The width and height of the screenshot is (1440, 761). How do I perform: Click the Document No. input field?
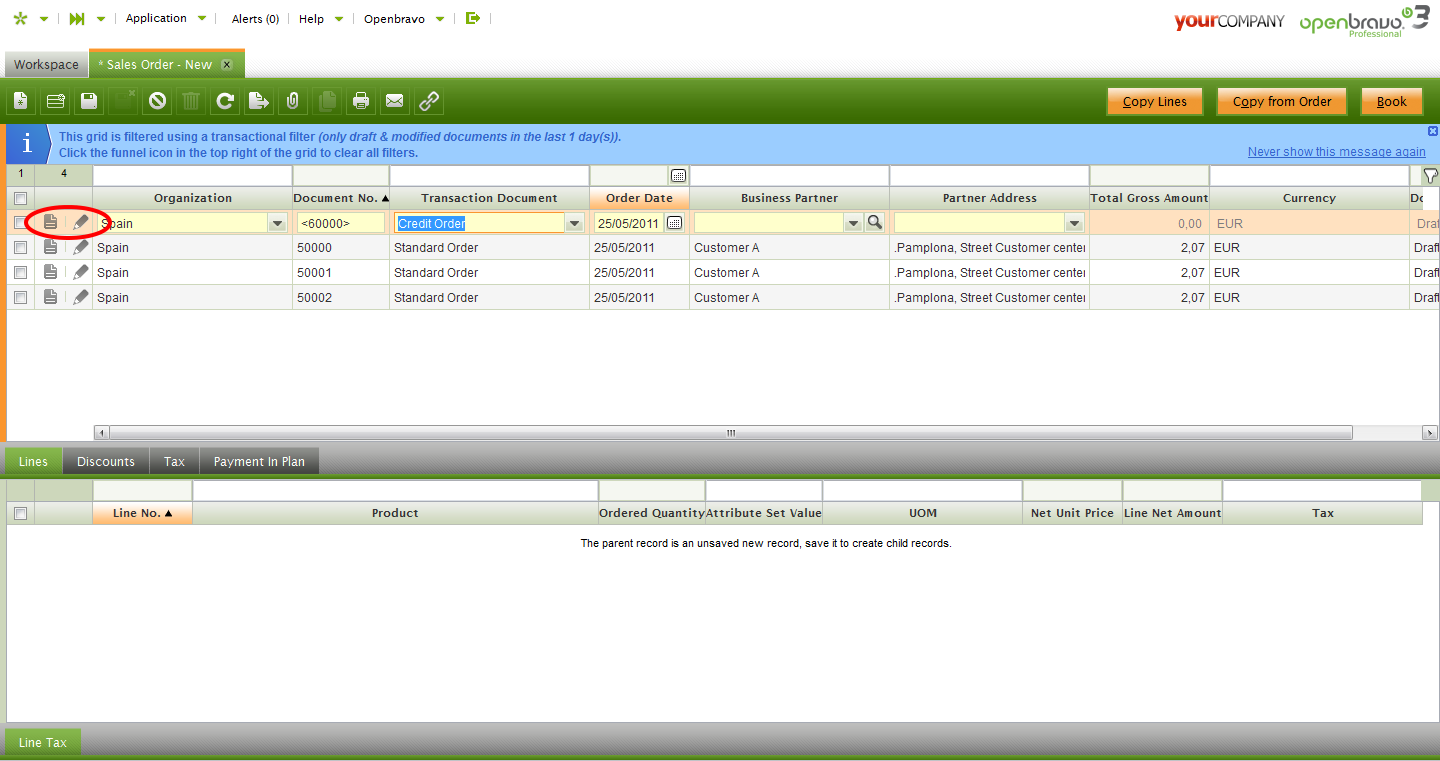tap(339, 223)
